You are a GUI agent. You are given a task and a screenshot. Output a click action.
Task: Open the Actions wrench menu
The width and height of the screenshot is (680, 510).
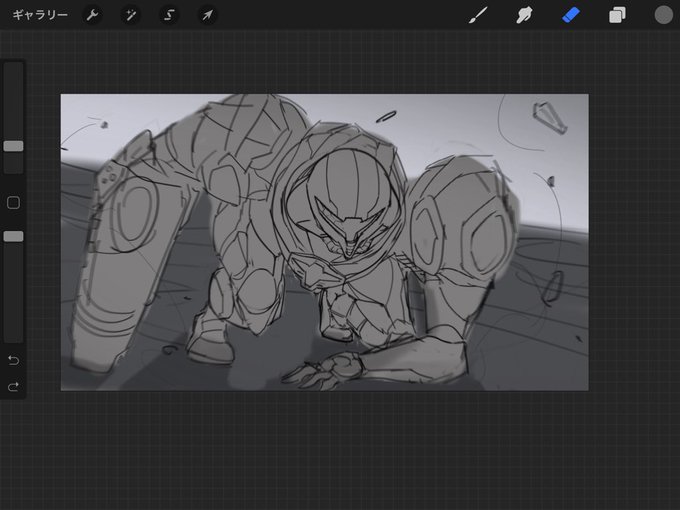[92, 15]
